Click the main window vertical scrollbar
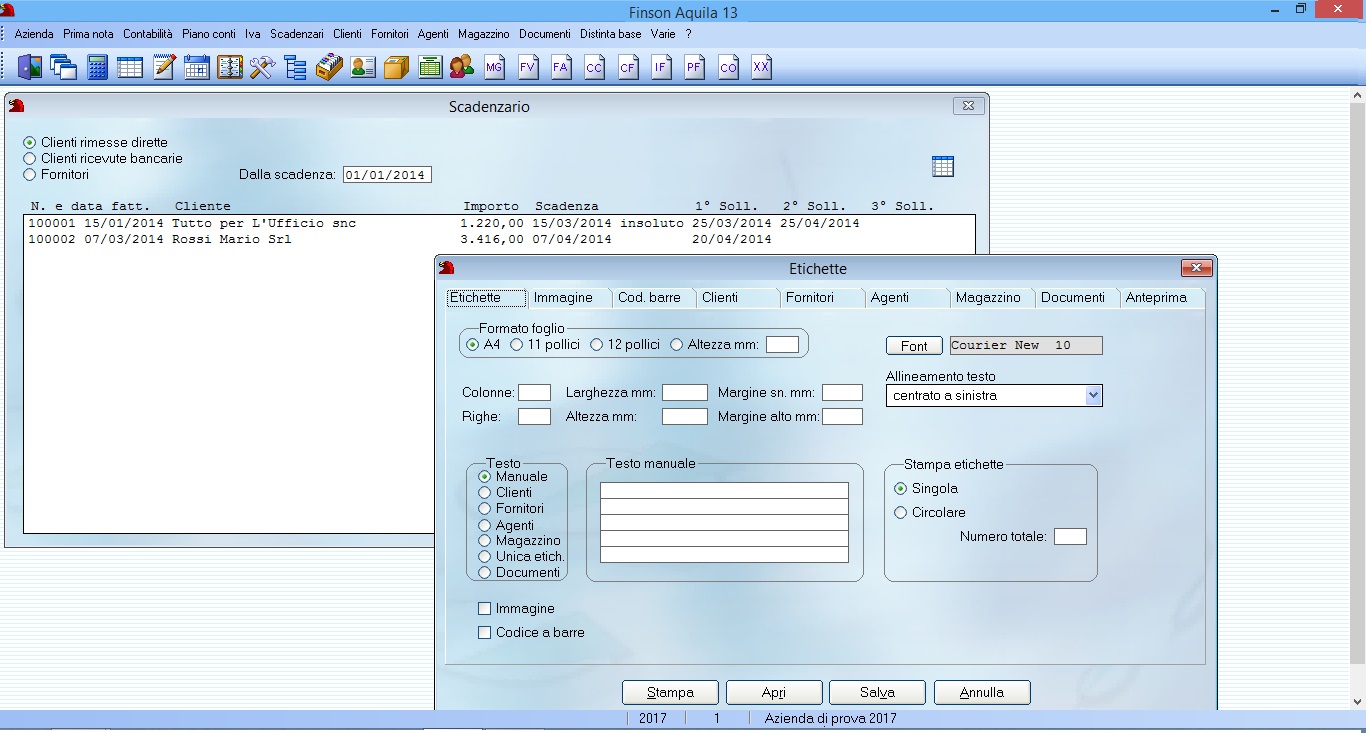Screen dimensions: 1366x733 (x=1358, y=398)
